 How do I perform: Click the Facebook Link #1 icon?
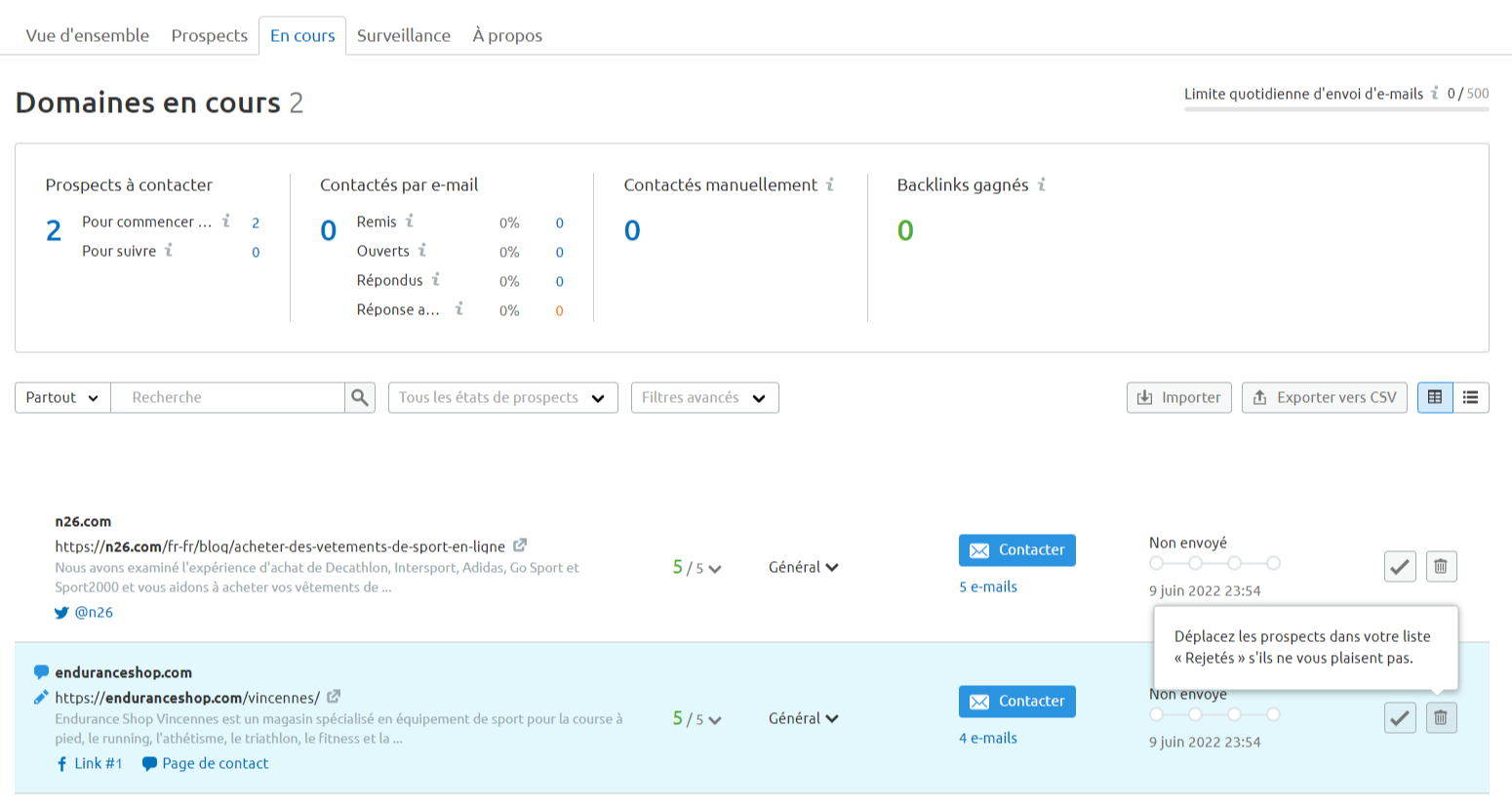point(60,763)
